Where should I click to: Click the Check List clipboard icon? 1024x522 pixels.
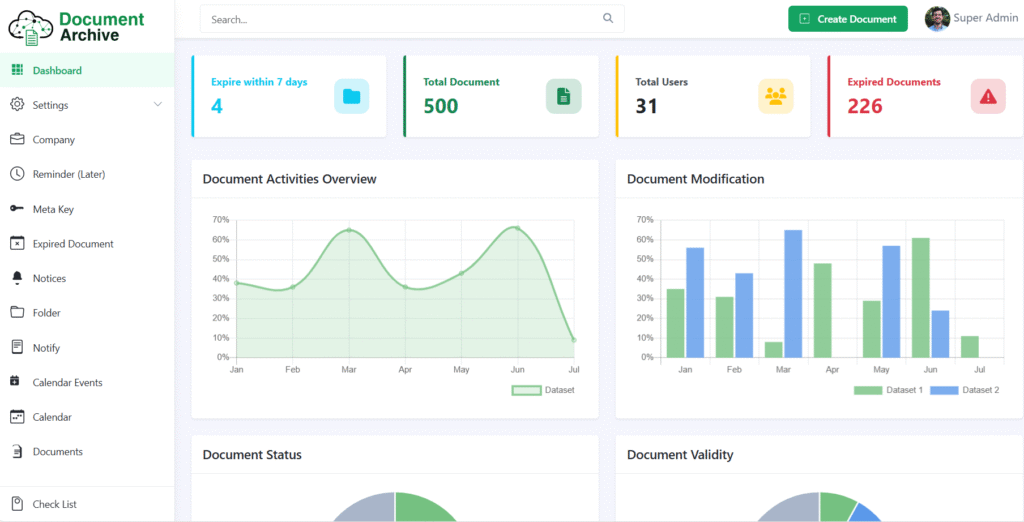pyautogui.click(x=18, y=504)
